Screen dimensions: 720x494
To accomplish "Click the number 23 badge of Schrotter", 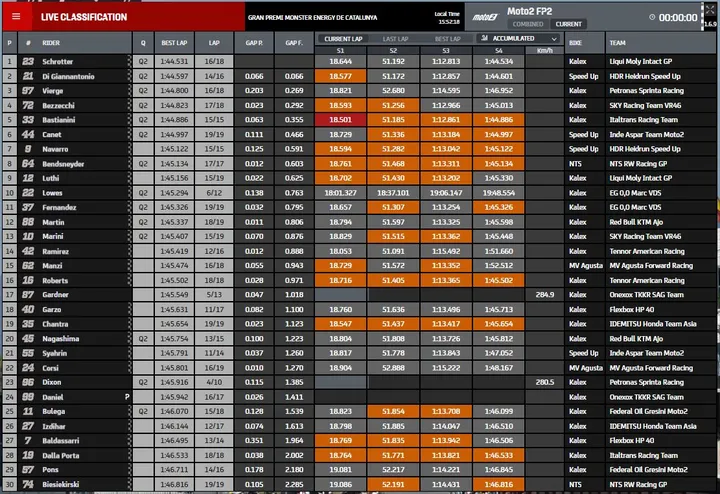I will coord(28,62).
